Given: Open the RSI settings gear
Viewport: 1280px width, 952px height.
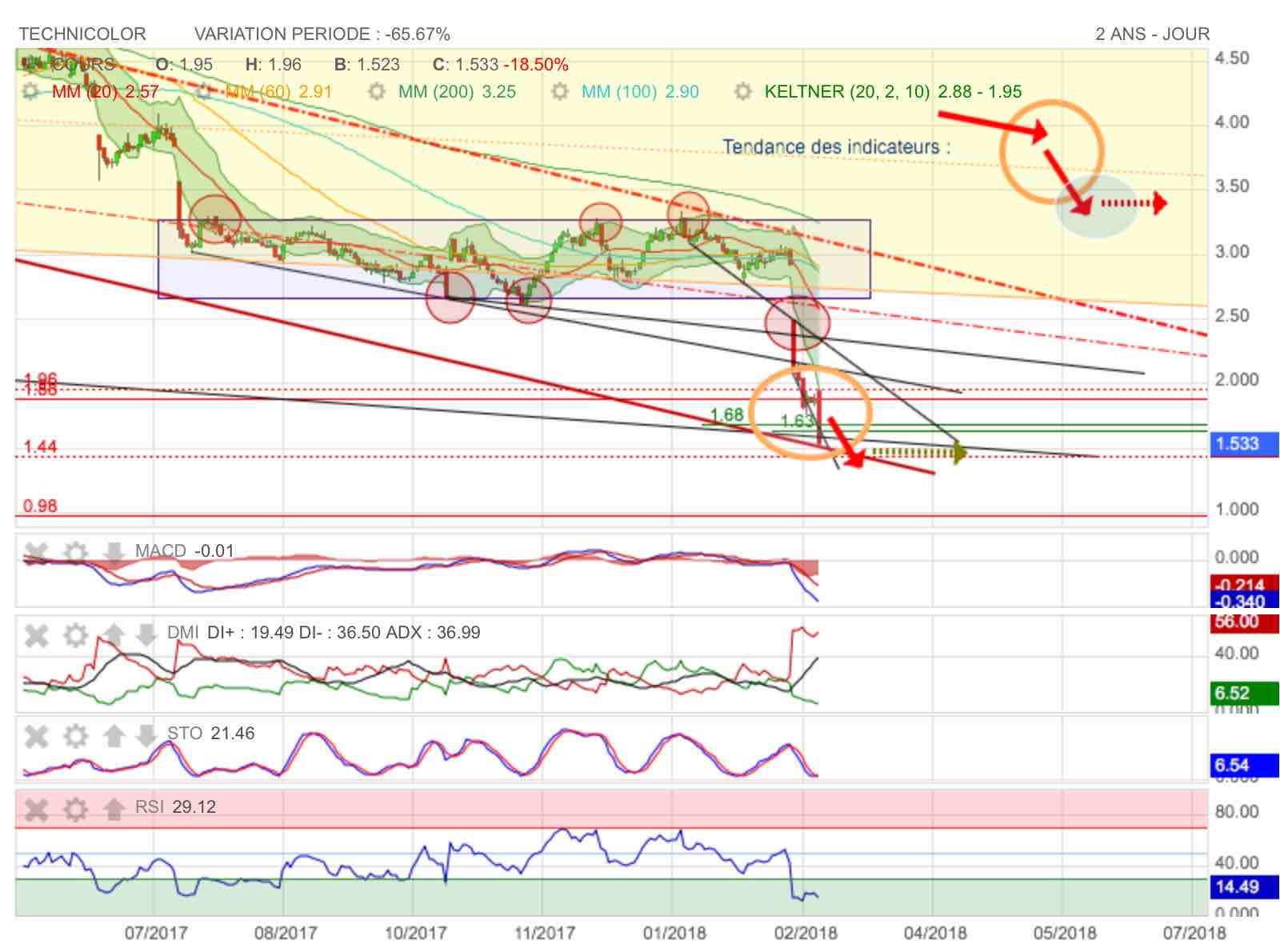Looking at the screenshot, I should coord(75,810).
